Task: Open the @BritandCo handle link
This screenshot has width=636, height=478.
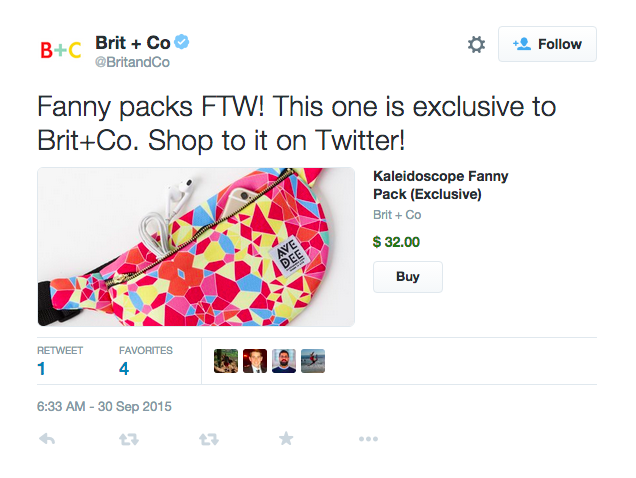Action: [x=132, y=62]
